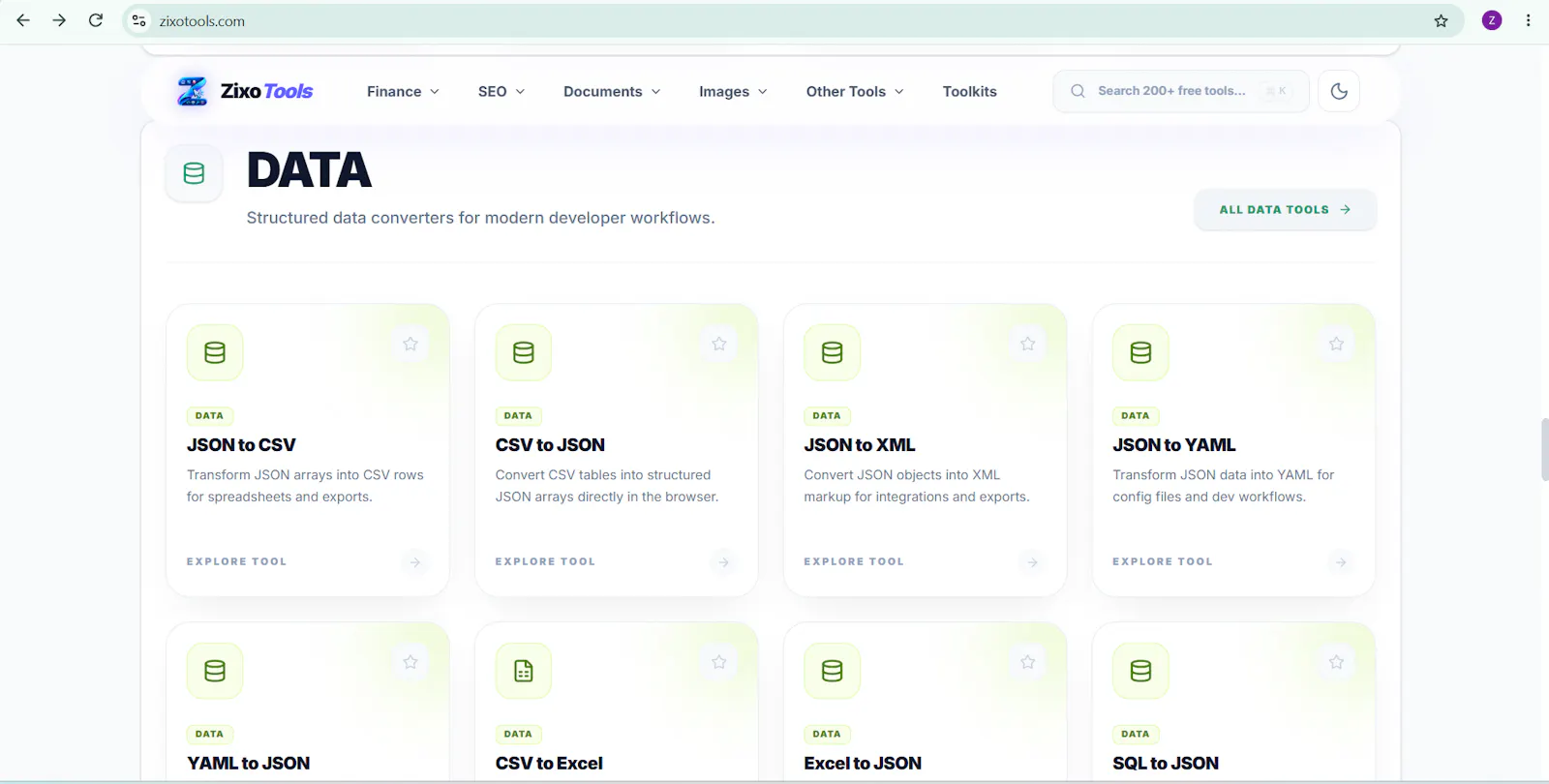This screenshot has height=784, width=1549.
Task: Favorite the JSON to CSV tool
Action: tap(410, 344)
